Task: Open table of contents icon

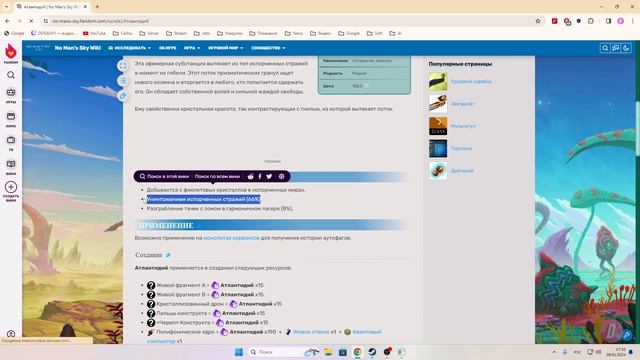Action: pos(122,81)
